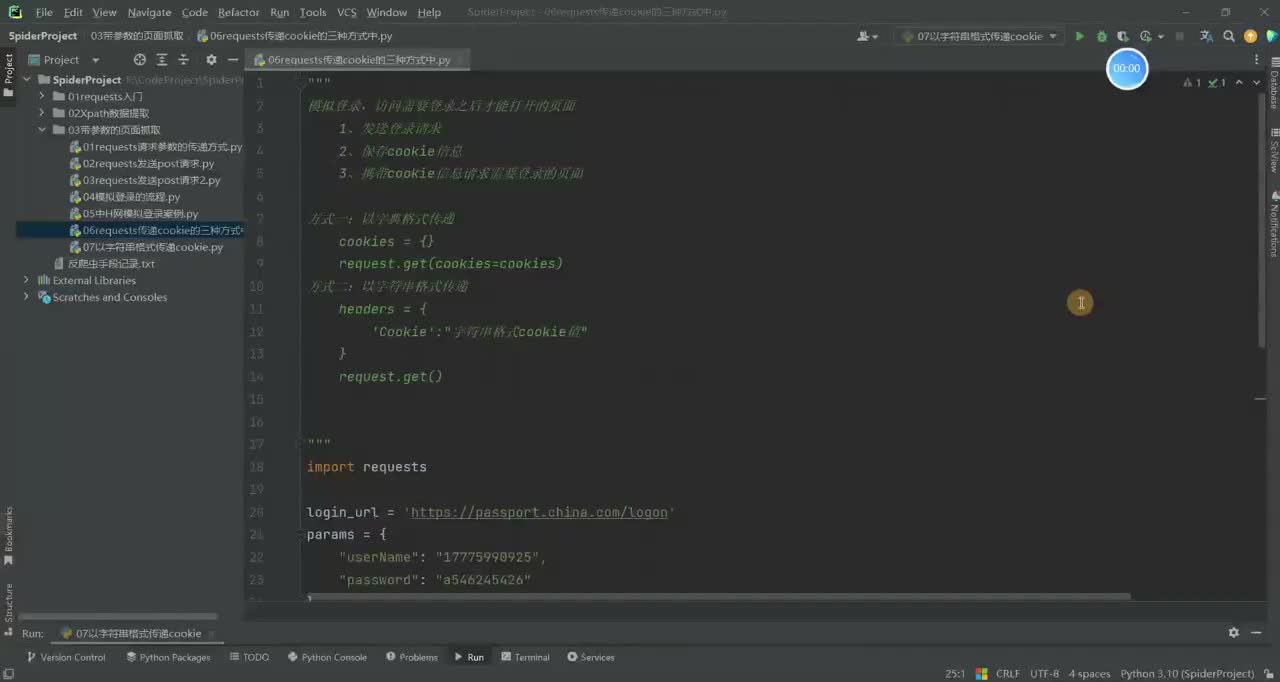Click Python 3.10 (SpiderProject) interpreter in status bar

pos(1187,674)
